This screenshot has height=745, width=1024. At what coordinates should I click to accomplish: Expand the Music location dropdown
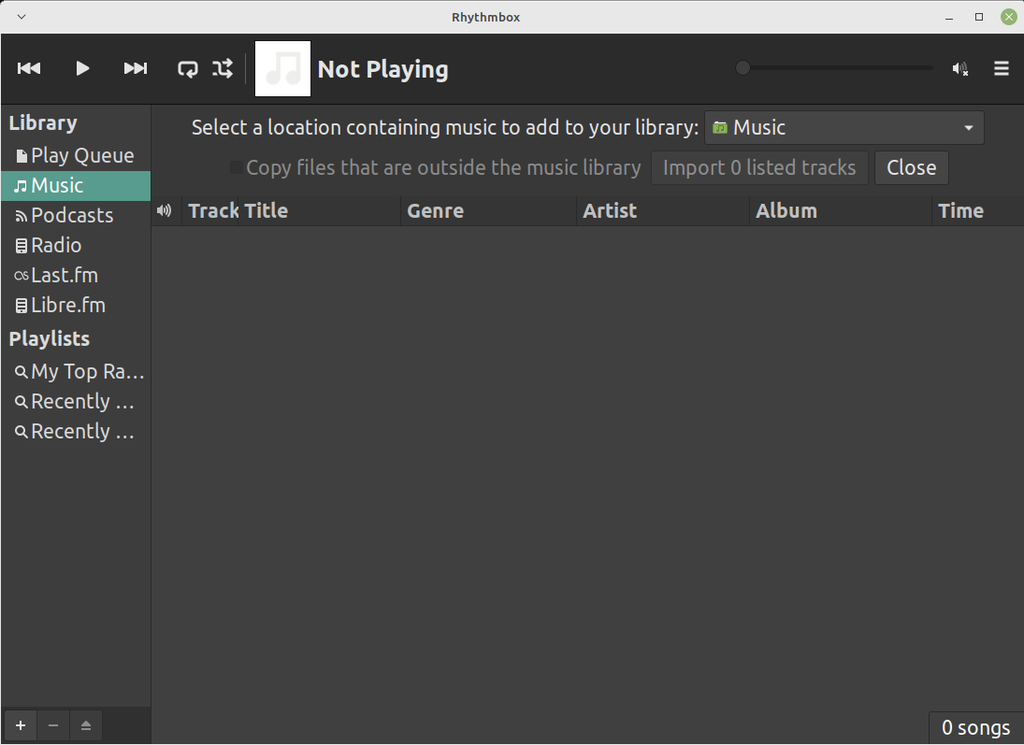coord(844,127)
